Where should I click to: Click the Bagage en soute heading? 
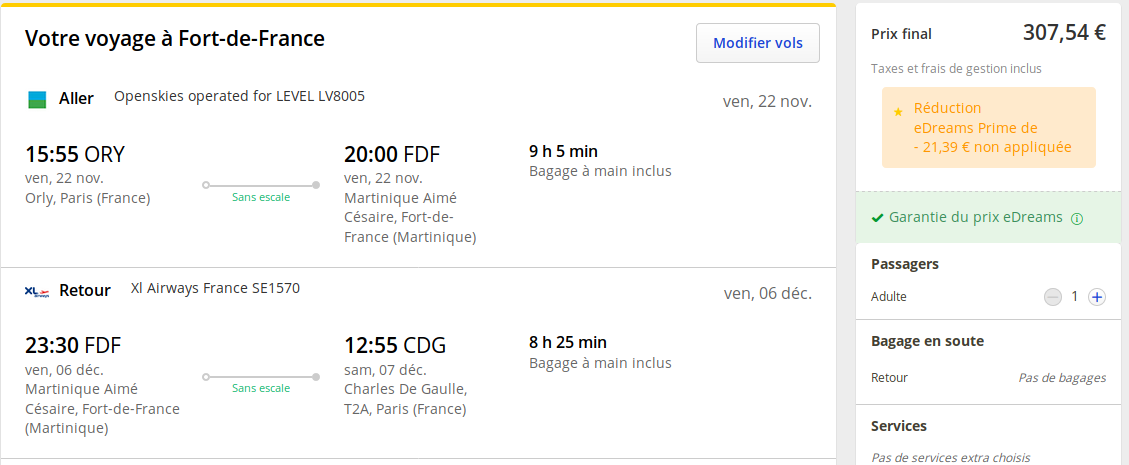(x=927, y=341)
